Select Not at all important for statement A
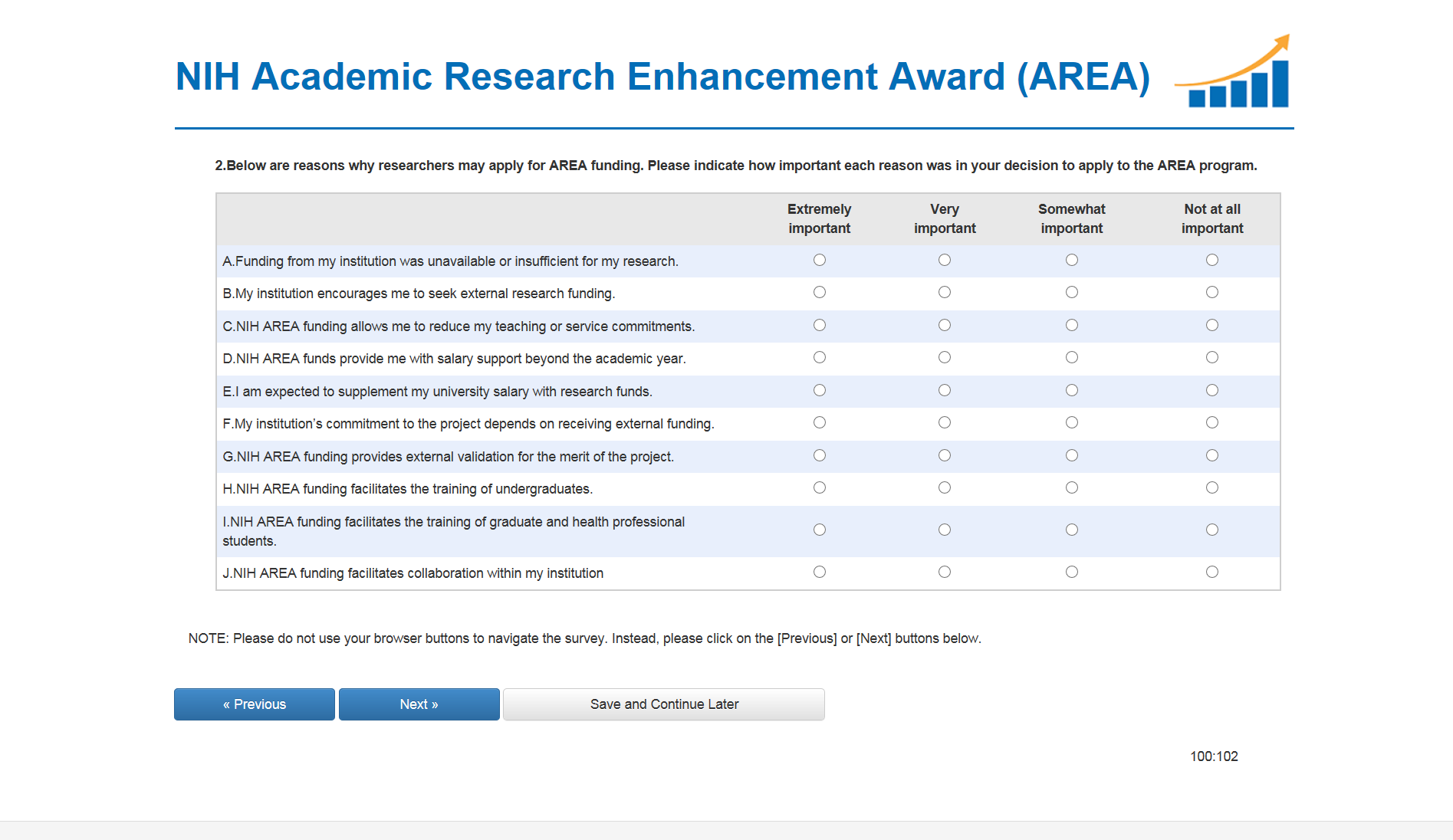1453x840 pixels. tap(1212, 260)
